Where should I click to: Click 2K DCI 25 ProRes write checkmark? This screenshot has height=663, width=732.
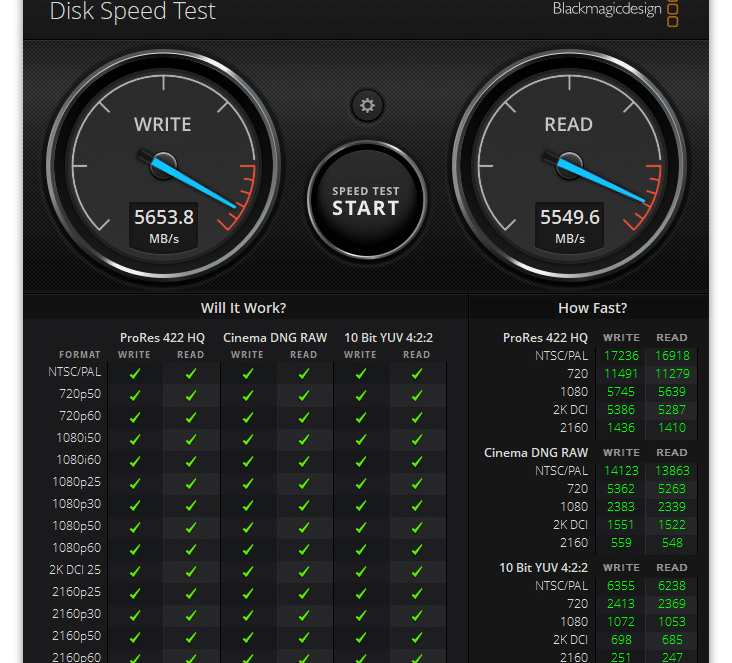pos(135,571)
